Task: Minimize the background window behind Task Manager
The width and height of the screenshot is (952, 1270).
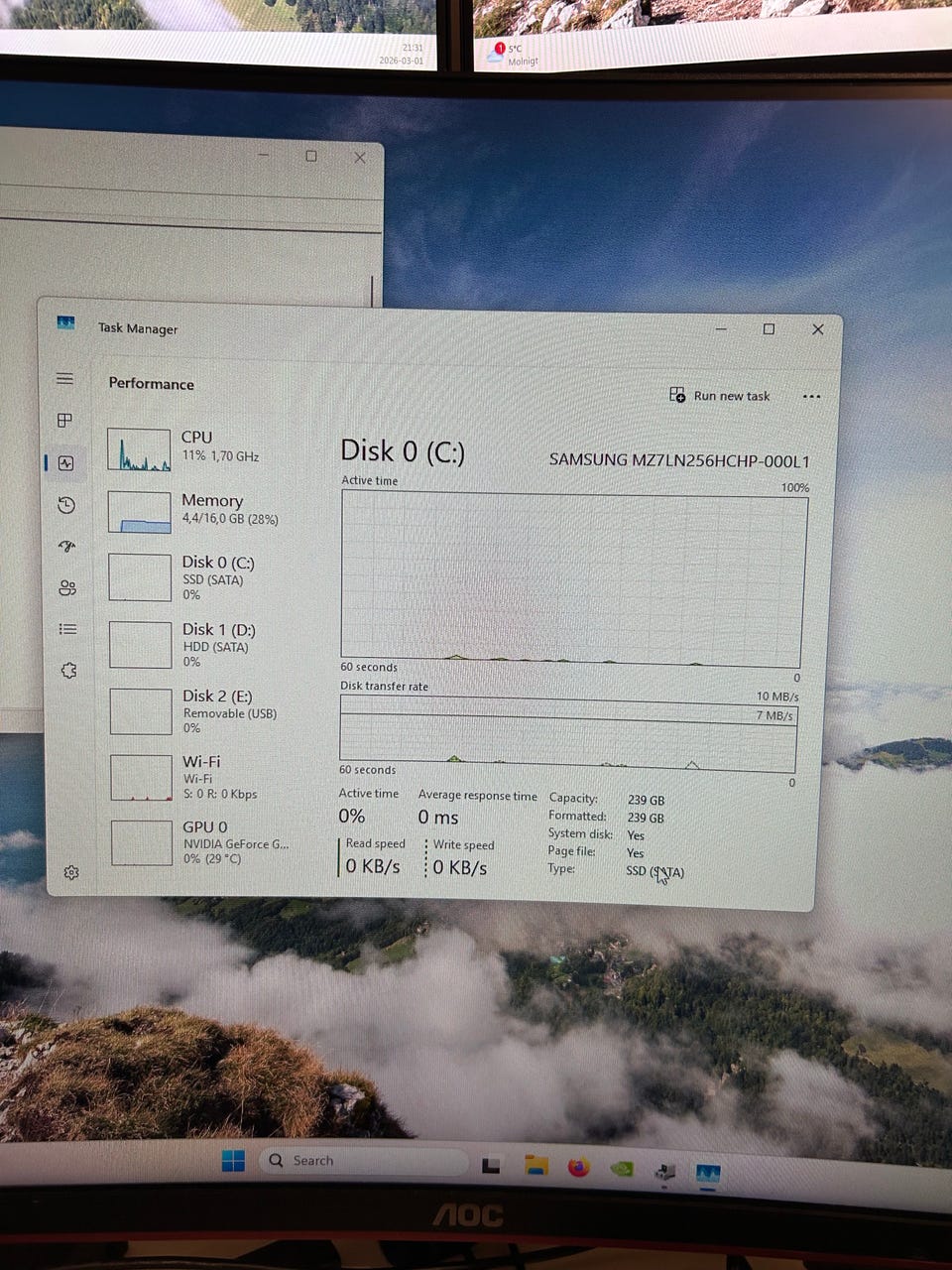Action: tap(264, 155)
